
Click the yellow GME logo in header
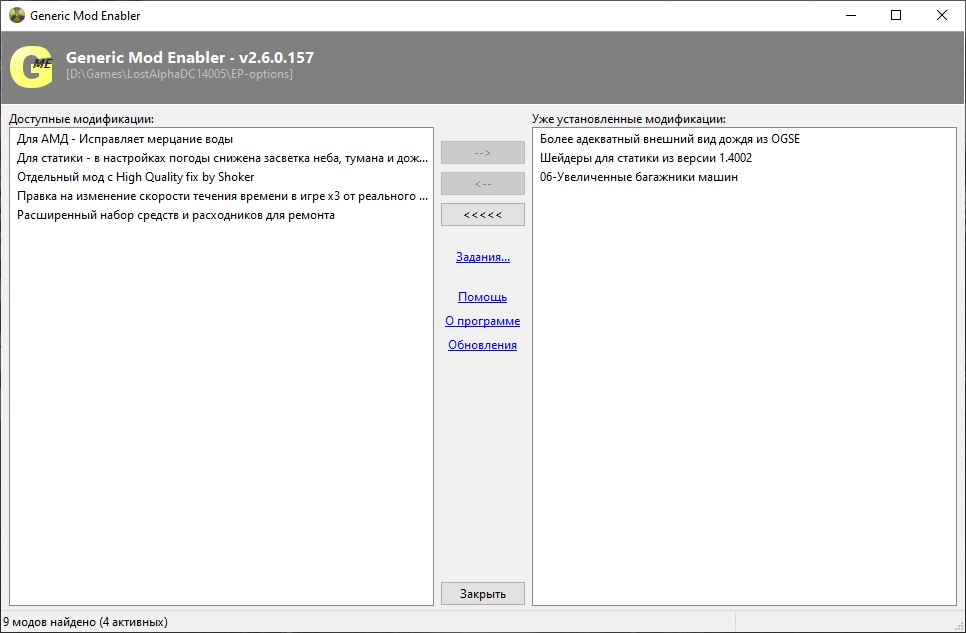coord(31,67)
